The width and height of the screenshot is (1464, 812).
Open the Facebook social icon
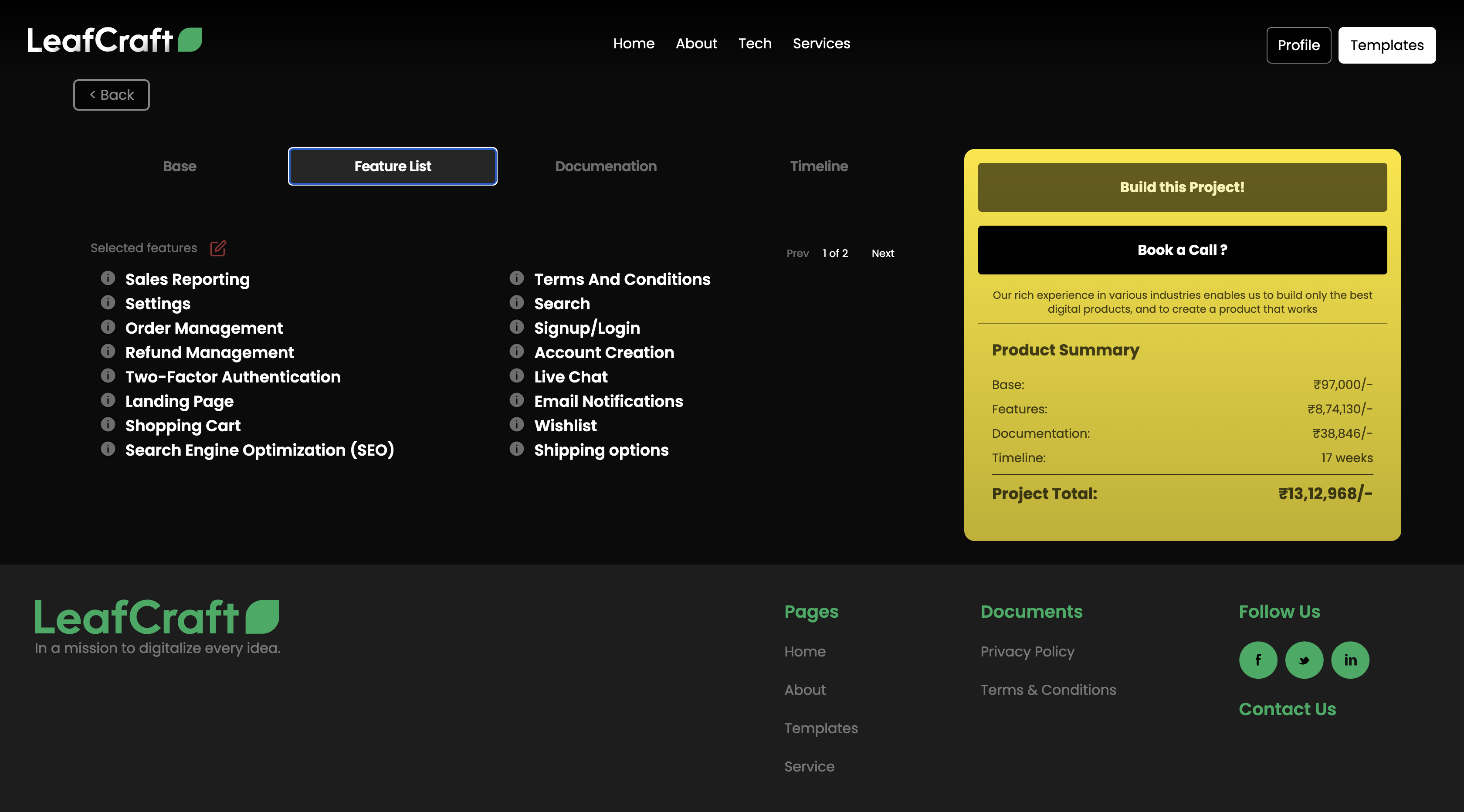1258,660
